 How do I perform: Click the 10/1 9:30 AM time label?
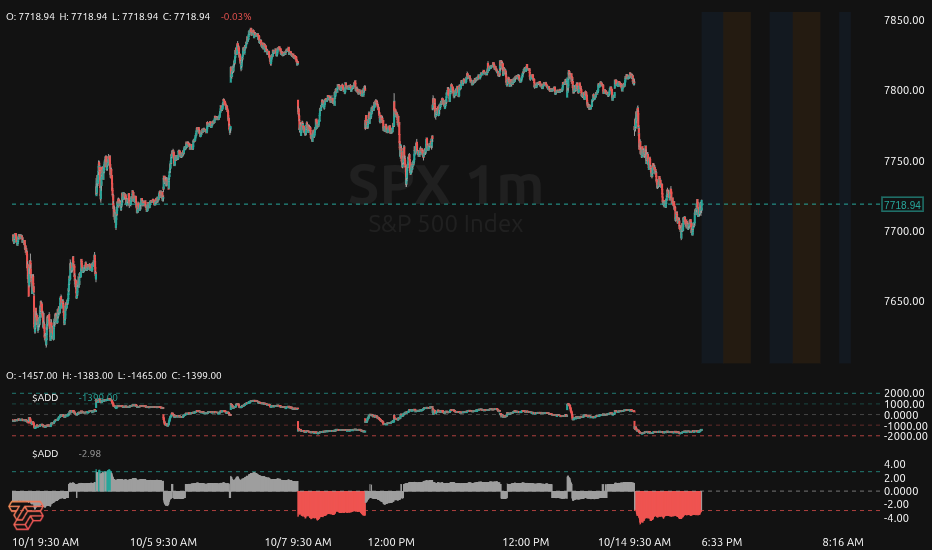coord(45,542)
